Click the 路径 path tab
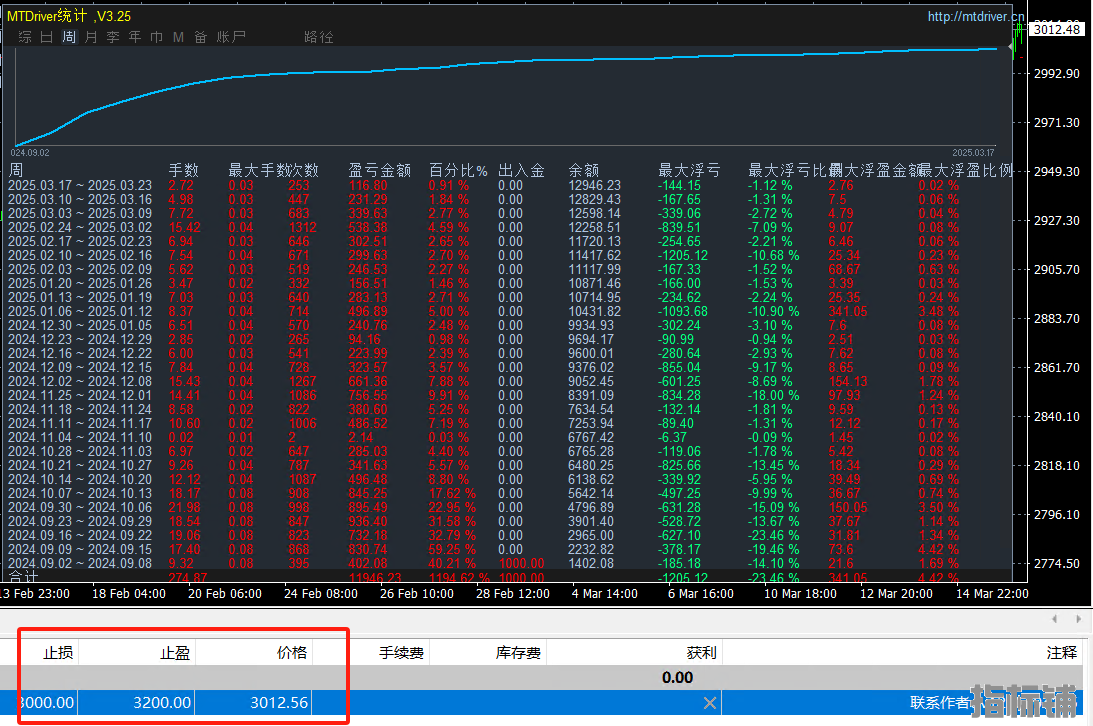 click(x=319, y=37)
